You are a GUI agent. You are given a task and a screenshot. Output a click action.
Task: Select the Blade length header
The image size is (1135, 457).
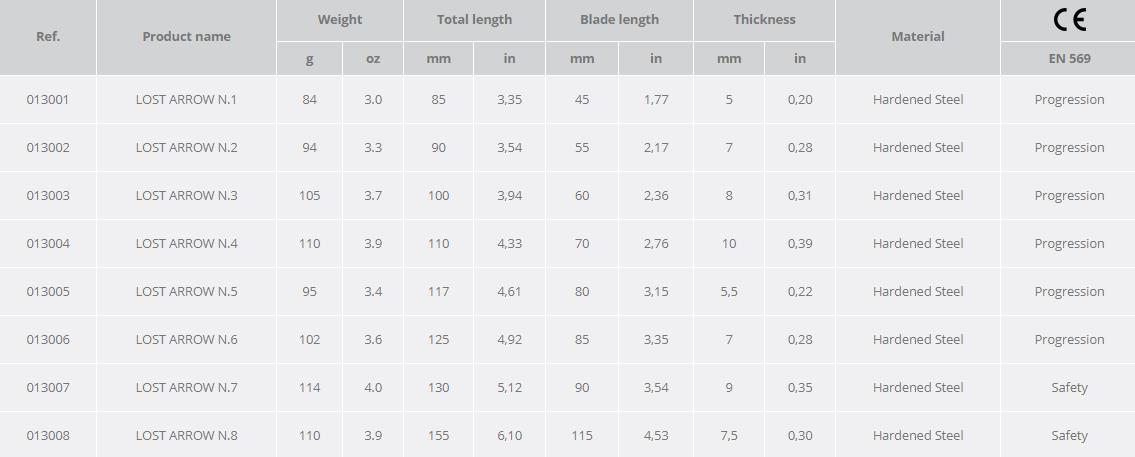point(619,20)
